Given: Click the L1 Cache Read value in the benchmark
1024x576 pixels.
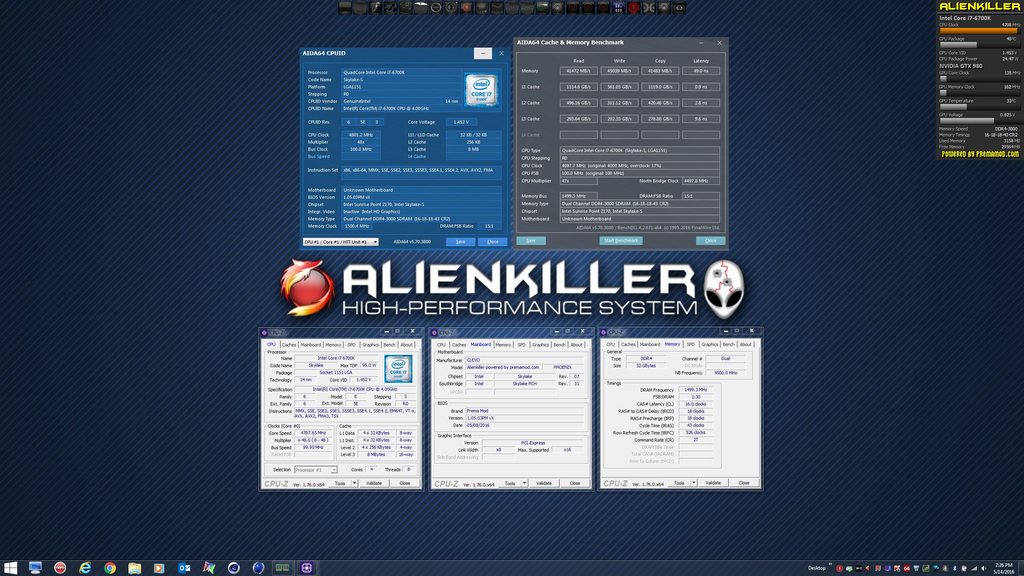Looking at the screenshot, I should pos(579,87).
